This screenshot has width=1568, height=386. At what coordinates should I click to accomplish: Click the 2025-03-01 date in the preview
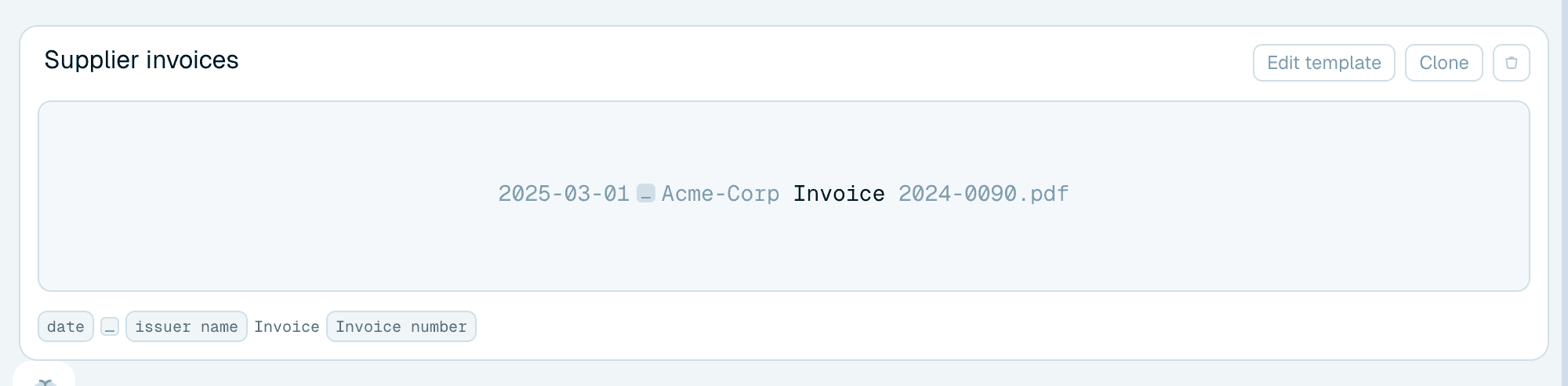pos(564,194)
